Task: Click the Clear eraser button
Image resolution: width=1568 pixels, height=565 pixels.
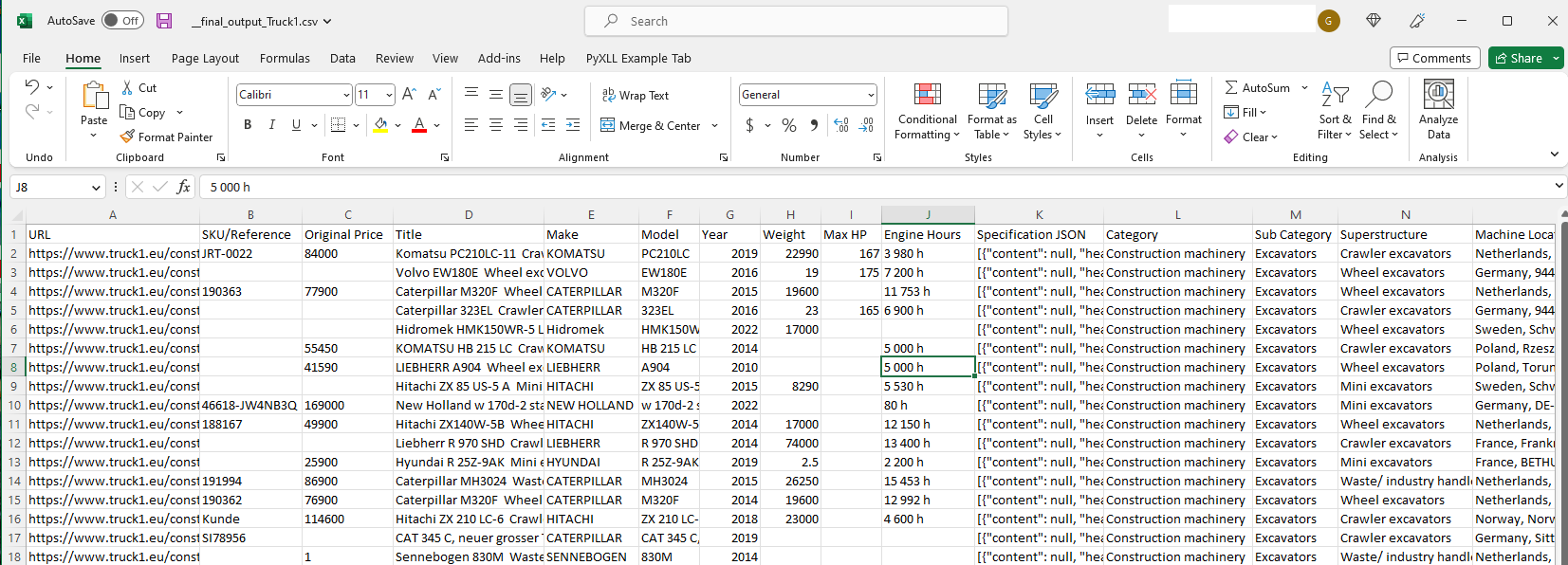Action: tap(1251, 137)
